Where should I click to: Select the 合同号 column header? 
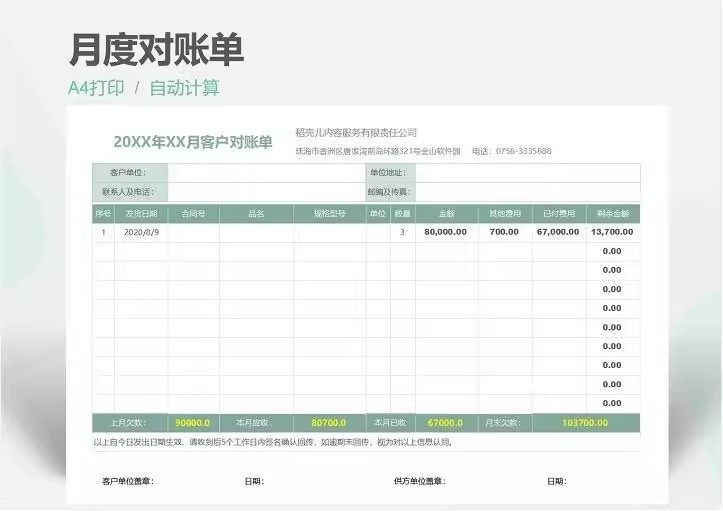pos(194,214)
